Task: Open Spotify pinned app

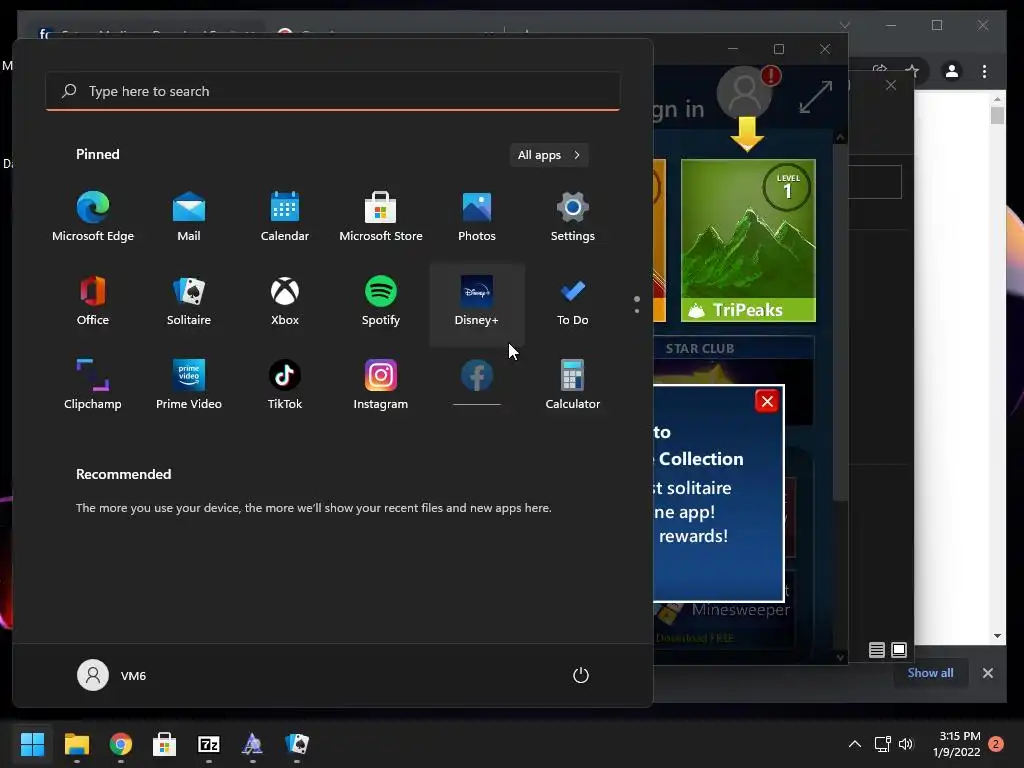Action: (381, 301)
